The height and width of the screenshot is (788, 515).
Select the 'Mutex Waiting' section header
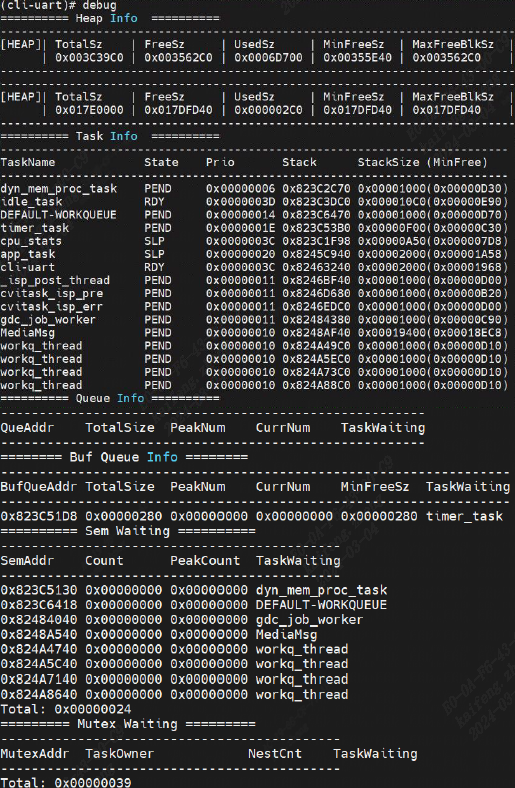tap(127, 724)
